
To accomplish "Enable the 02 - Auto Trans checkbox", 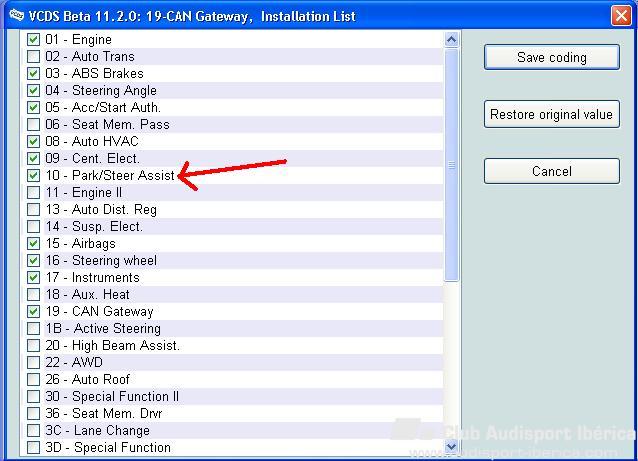I will 33,57.
